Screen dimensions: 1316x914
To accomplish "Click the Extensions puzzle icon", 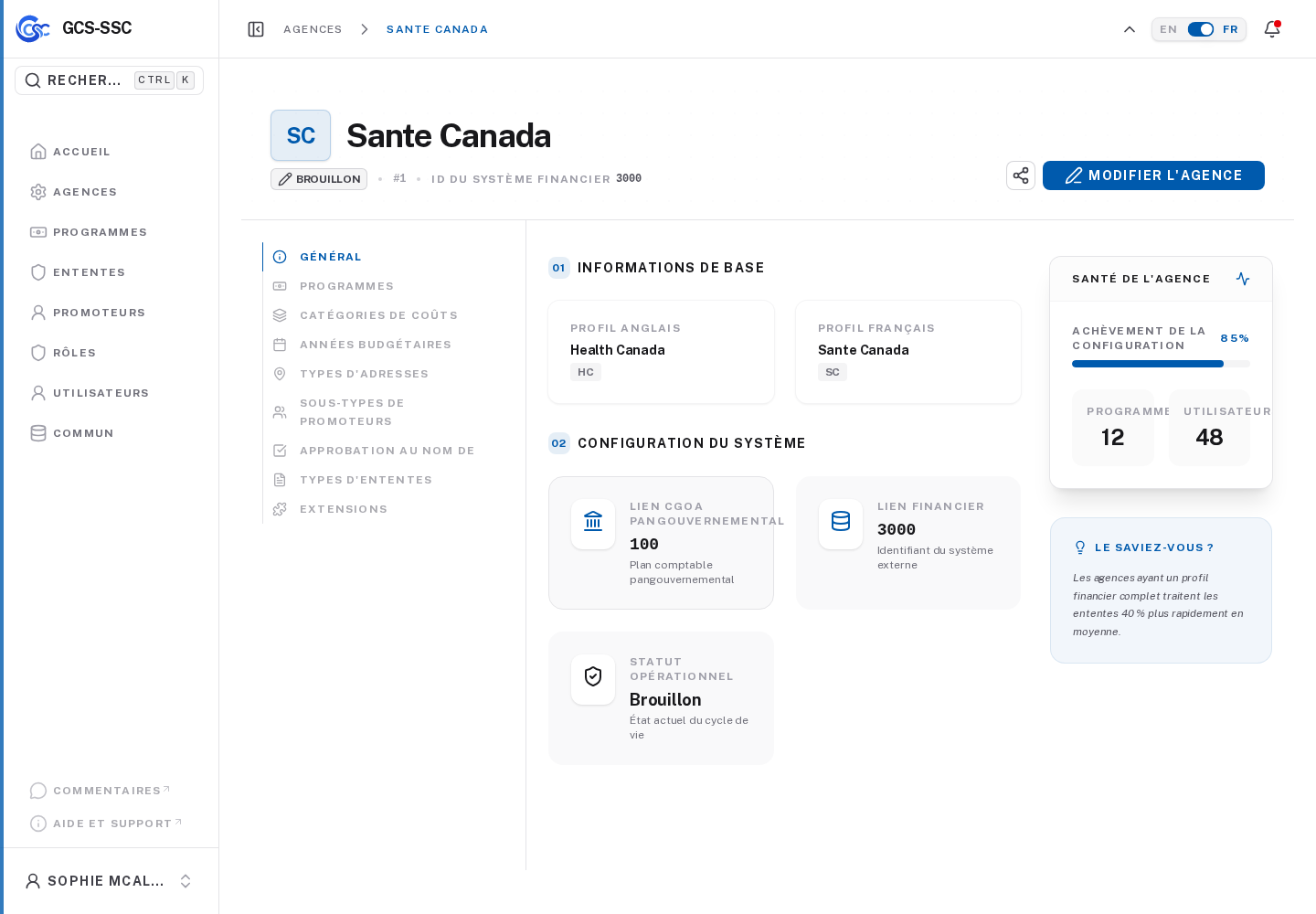I will click(x=280, y=509).
